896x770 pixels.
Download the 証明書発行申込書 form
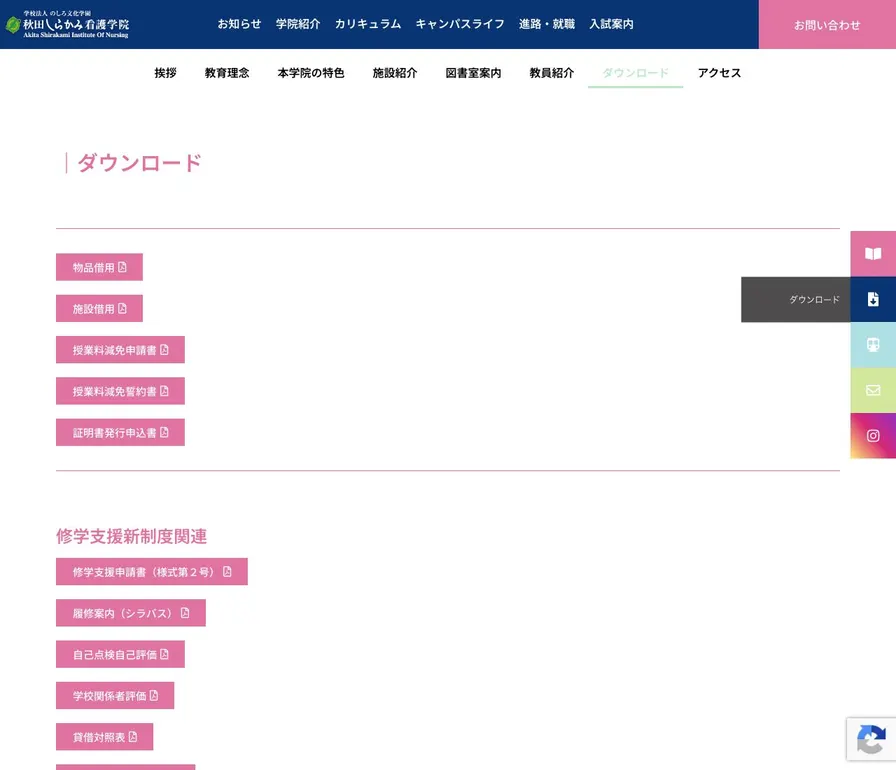[x=120, y=432]
